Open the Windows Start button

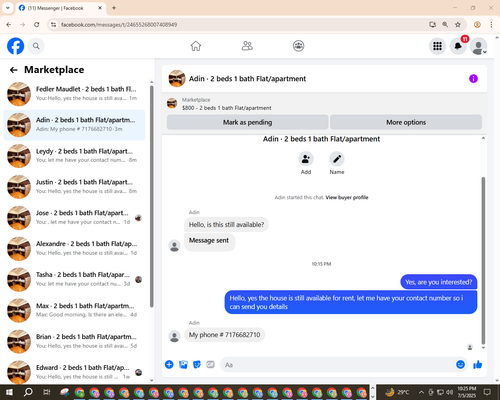9,392
